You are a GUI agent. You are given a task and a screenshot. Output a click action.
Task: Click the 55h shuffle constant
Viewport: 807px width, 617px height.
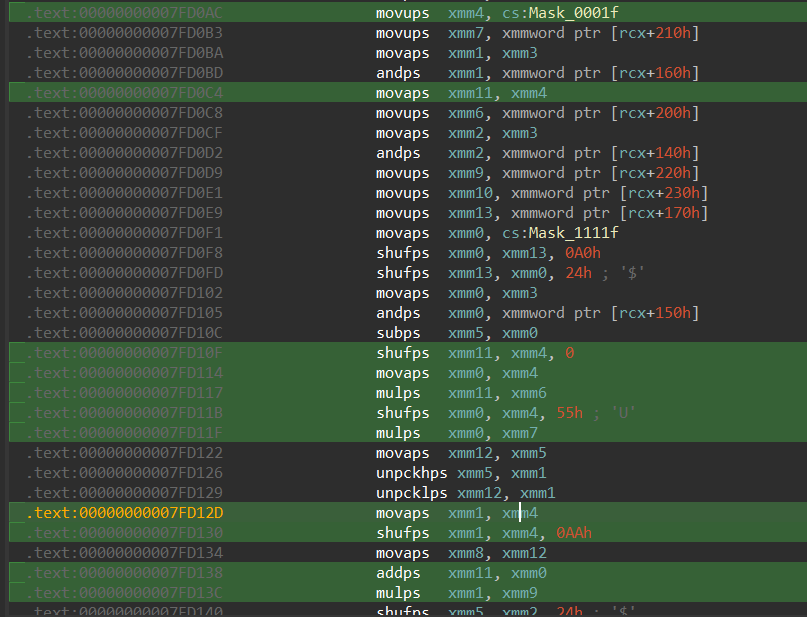[x=570, y=413]
